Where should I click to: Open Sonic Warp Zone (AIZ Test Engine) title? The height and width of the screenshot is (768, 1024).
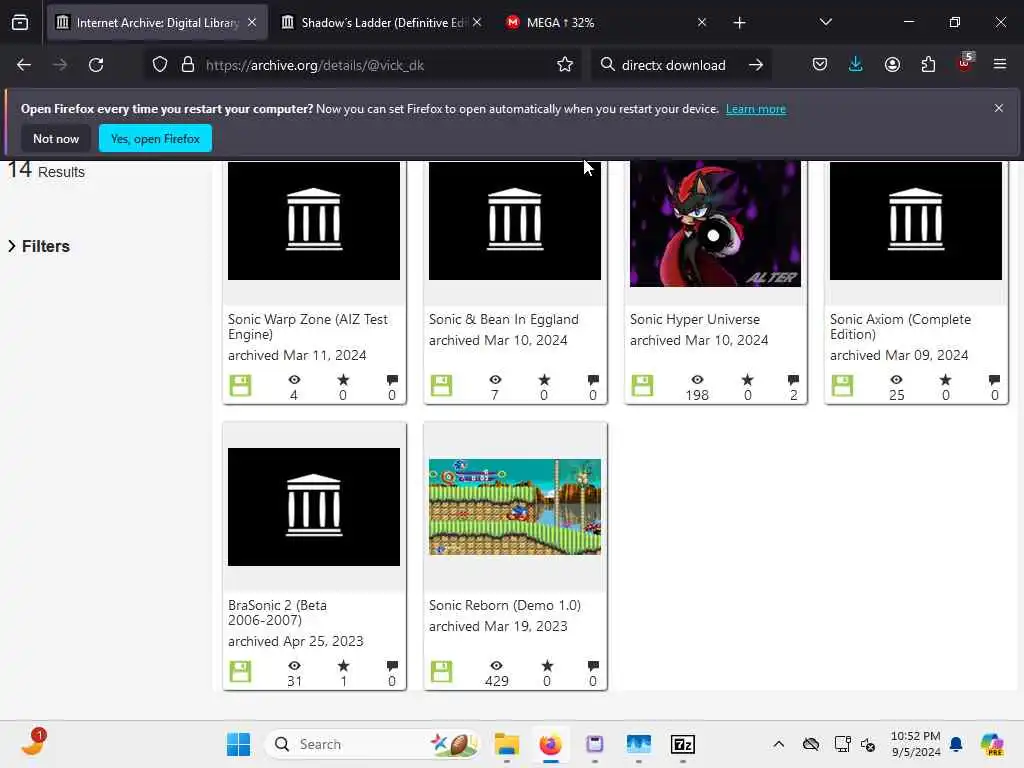tap(308, 327)
